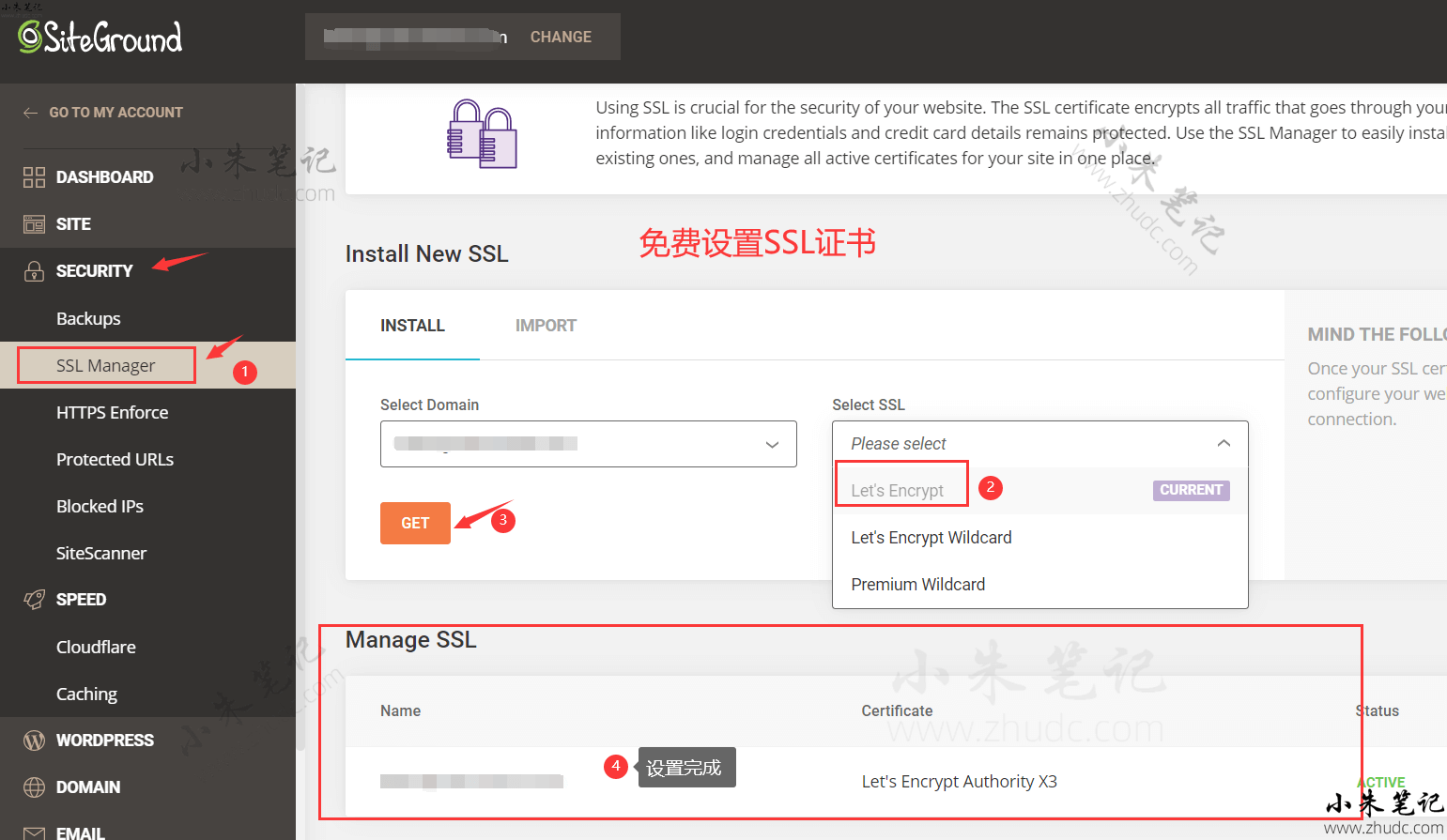Viewport: 1447px width, 840px height.
Task: Open Caching page
Action: [x=86, y=695]
